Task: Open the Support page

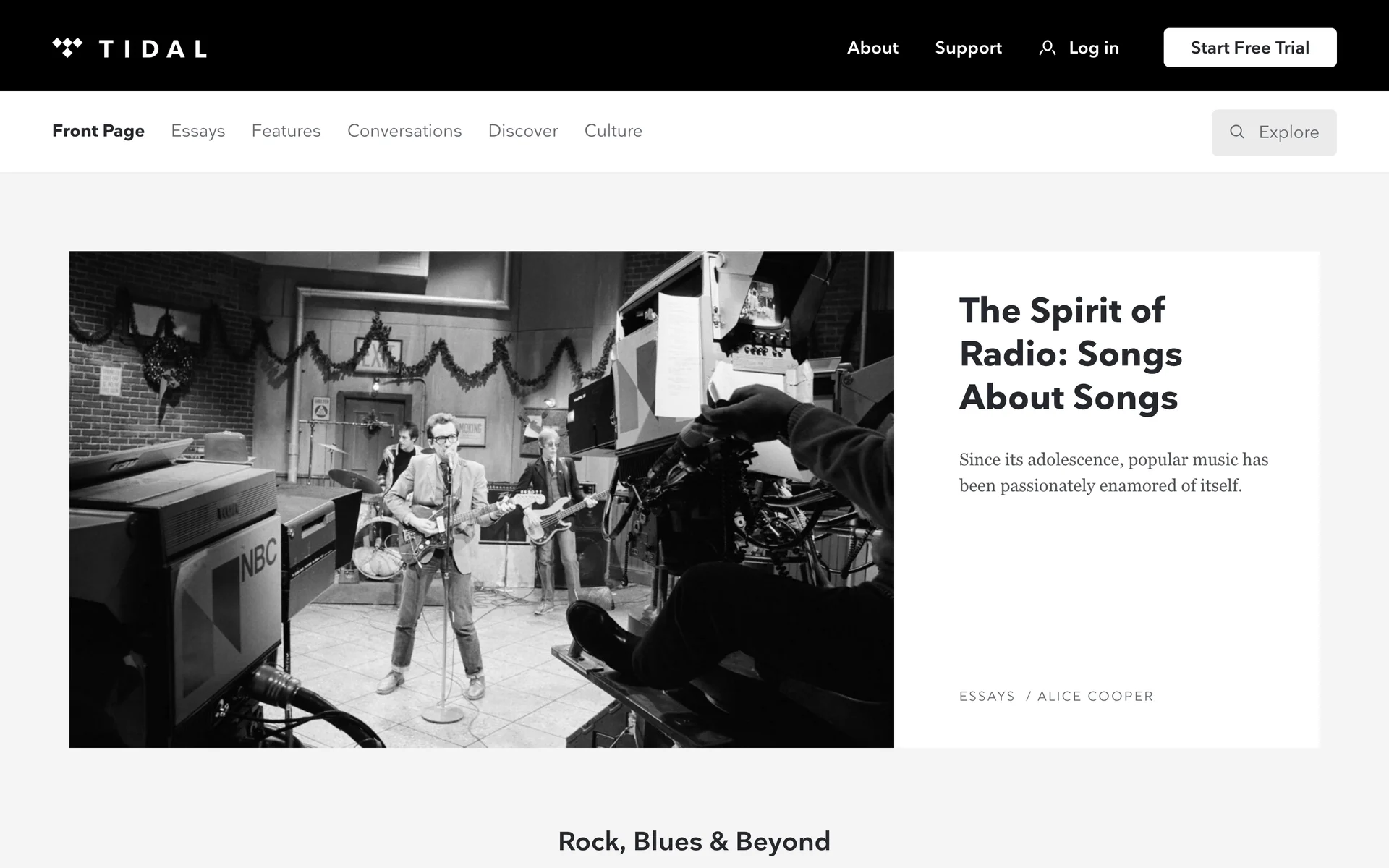Action: (x=968, y=48)
